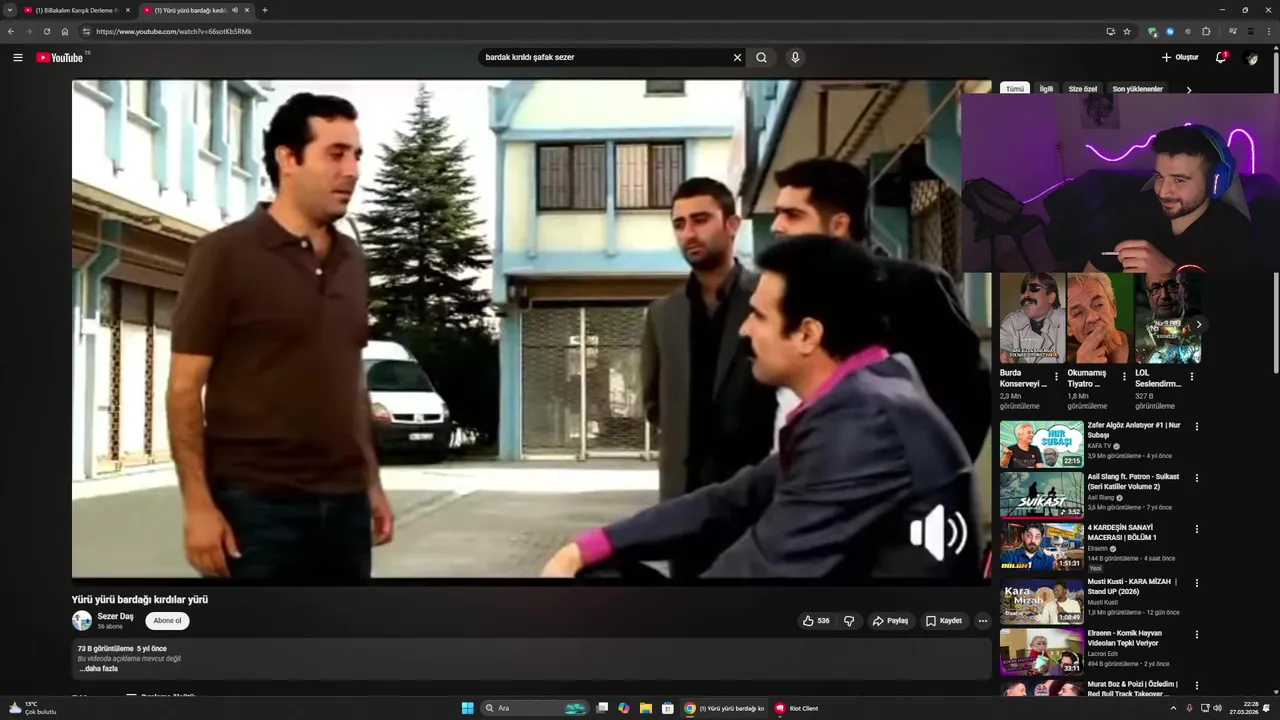Start voice search with the microphone

coord(795,58)
